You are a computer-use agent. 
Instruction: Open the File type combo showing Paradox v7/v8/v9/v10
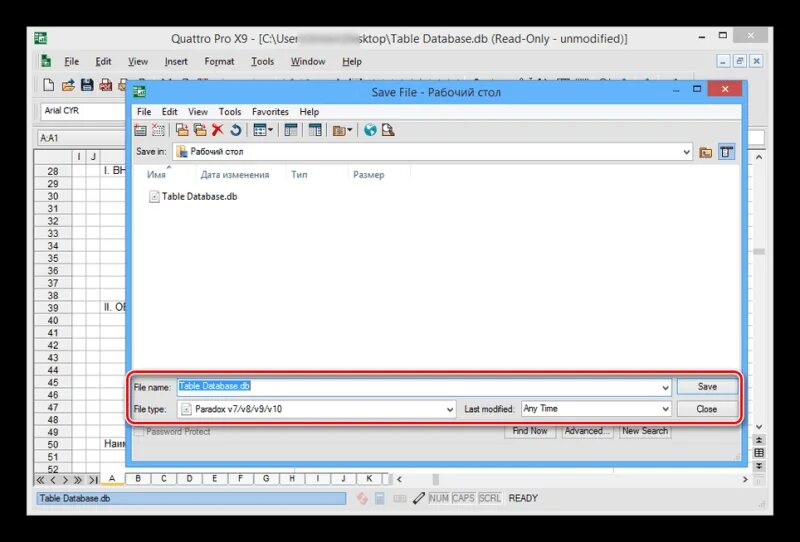click(316, 409)
